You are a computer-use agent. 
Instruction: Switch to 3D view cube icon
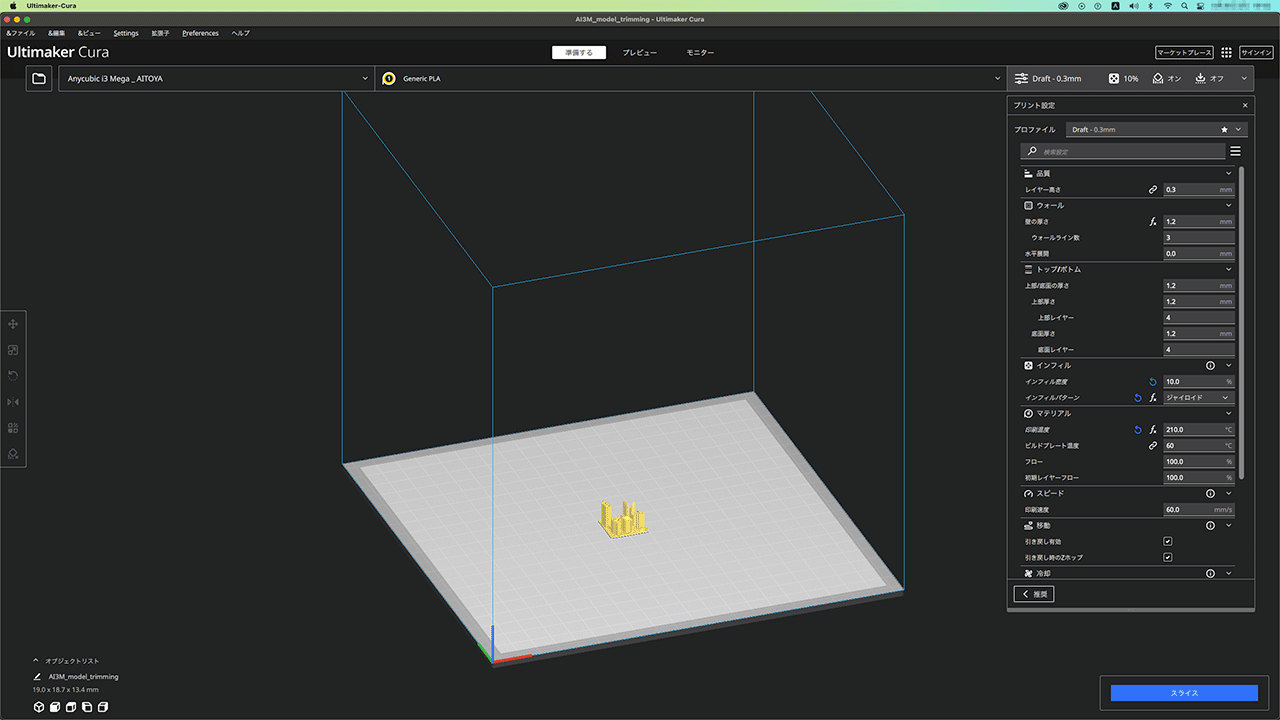(39, 707)
